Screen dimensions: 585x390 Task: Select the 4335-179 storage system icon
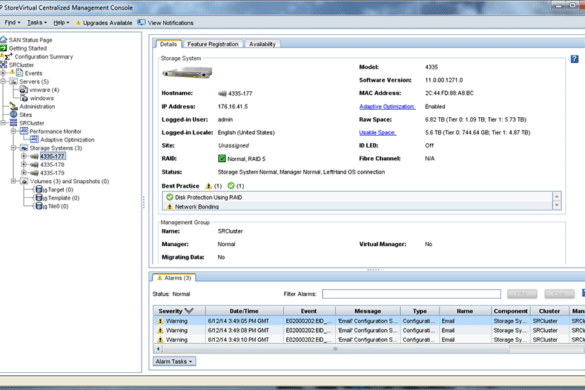pyautogui.click(x=34, y=173)
